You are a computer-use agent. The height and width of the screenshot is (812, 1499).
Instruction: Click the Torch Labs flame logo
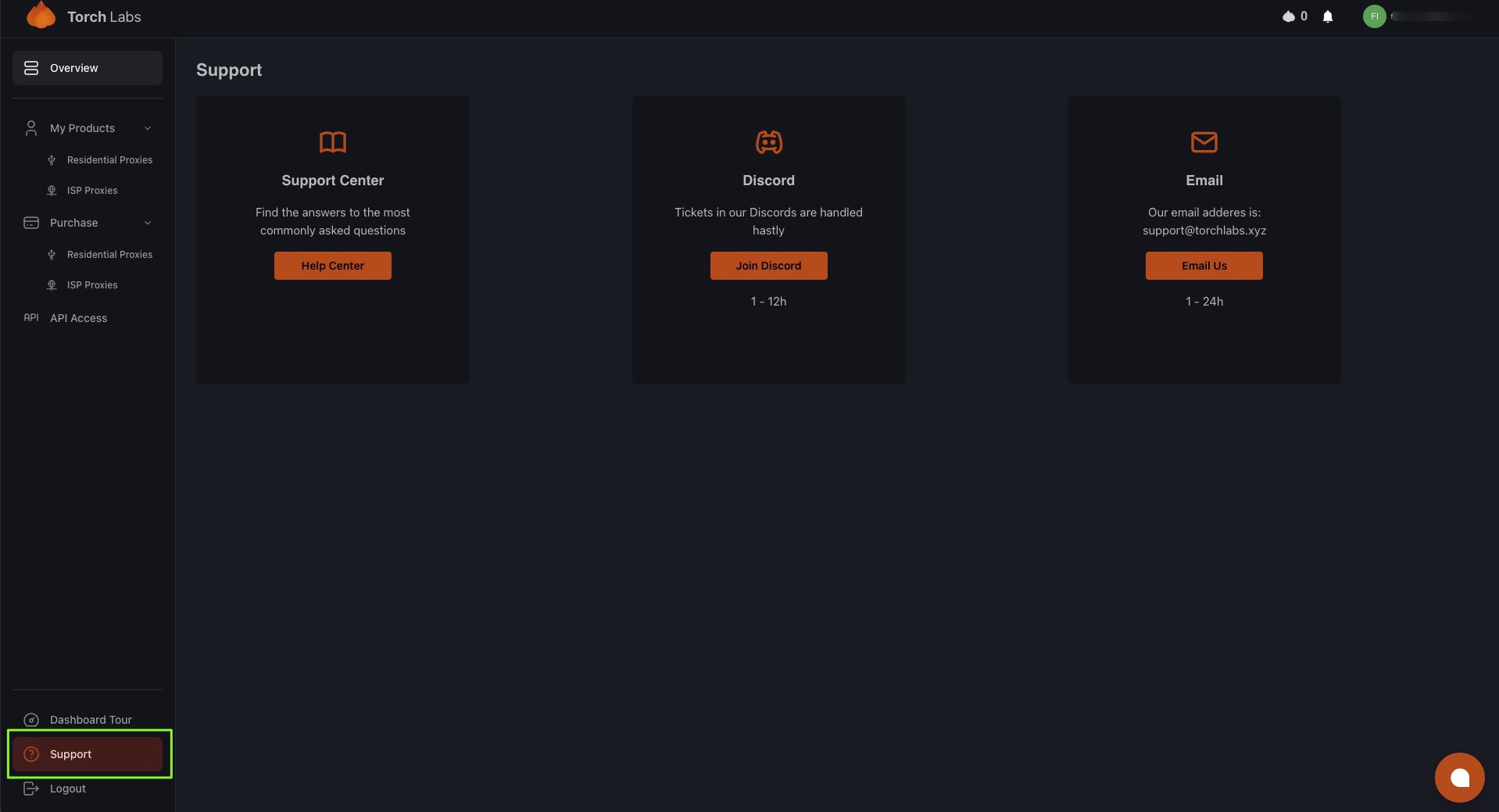coord(41,16)
